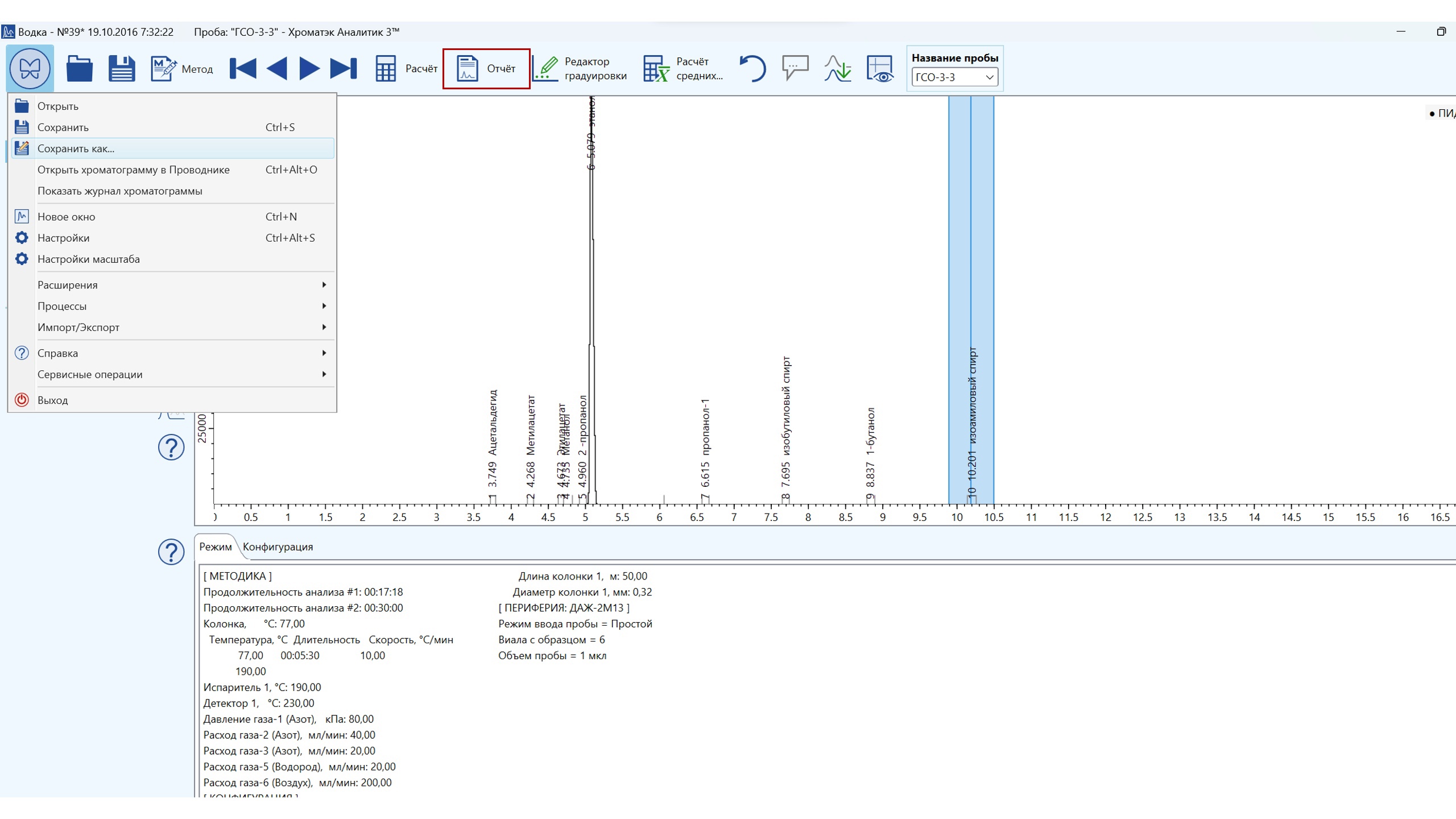
Task: Open the Отчёт report button
Action: pos(486,68)
